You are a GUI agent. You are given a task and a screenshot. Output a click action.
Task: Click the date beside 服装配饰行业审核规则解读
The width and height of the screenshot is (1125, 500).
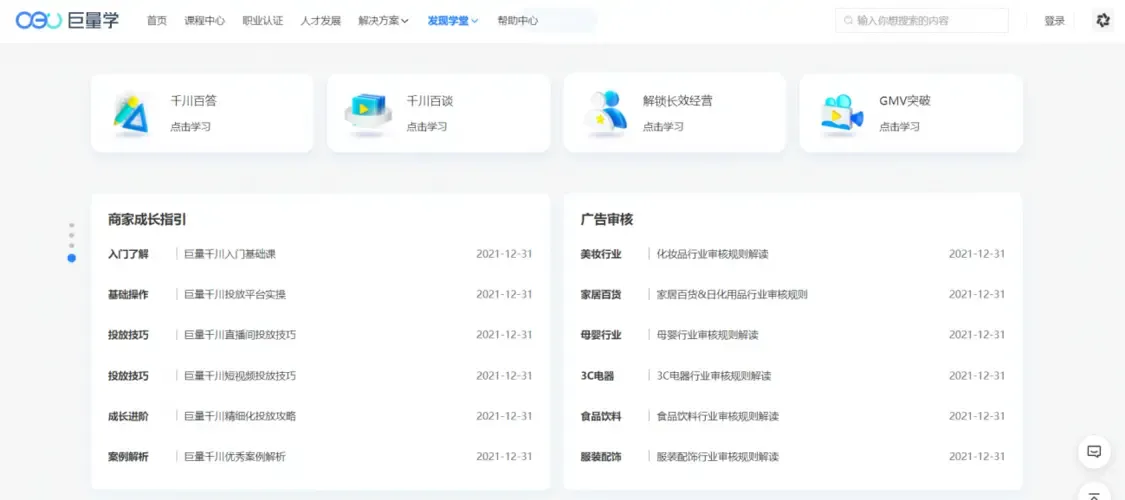(977, 457)
